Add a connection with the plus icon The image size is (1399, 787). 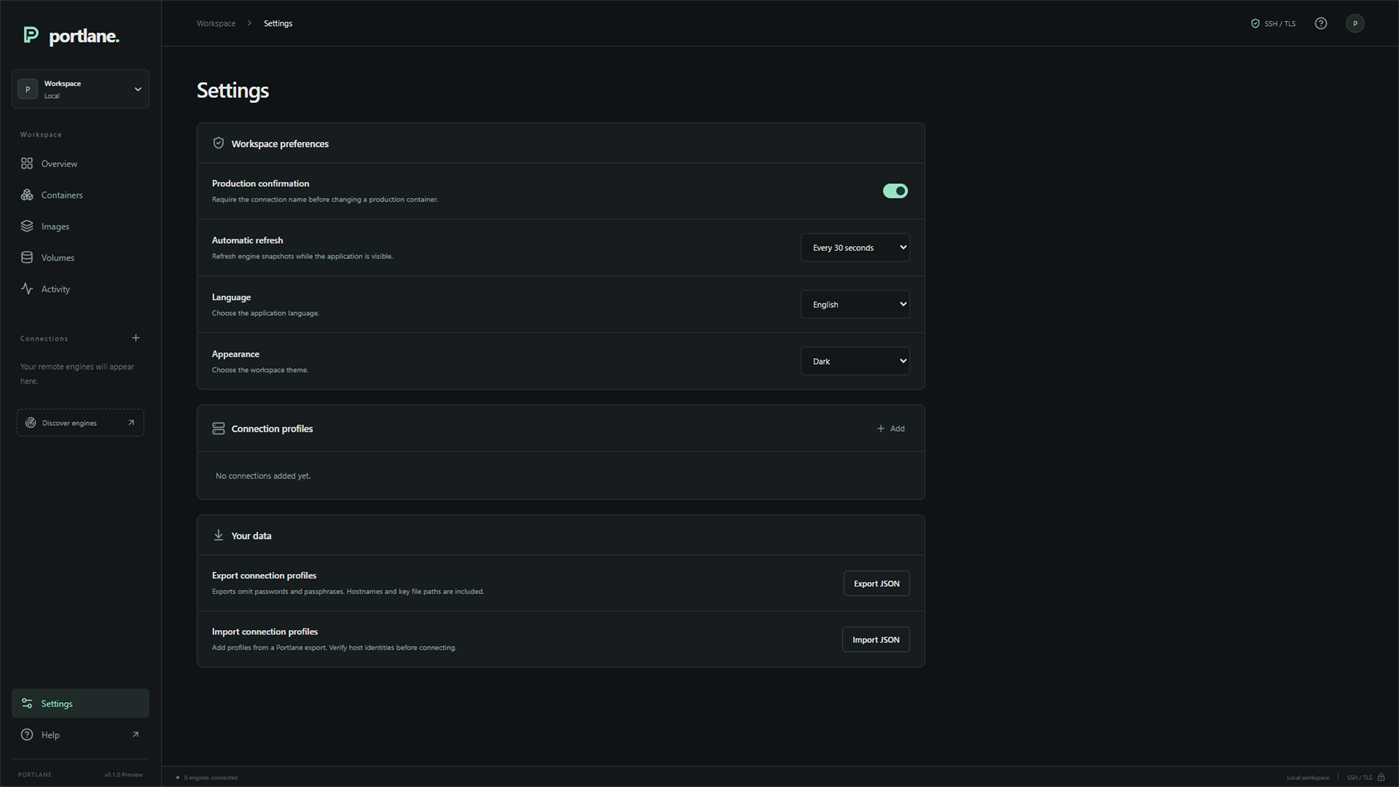pyautogui.click(x=136, y=338)
